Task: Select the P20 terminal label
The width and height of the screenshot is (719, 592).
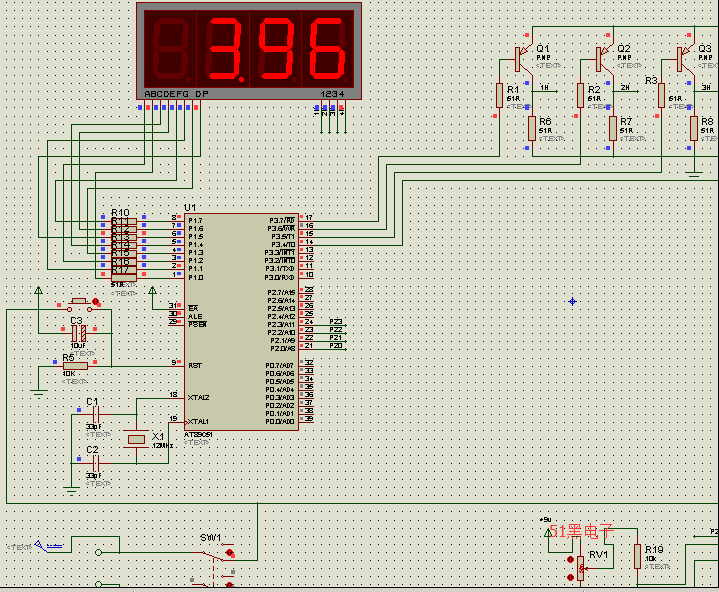Action: (336, 345)
